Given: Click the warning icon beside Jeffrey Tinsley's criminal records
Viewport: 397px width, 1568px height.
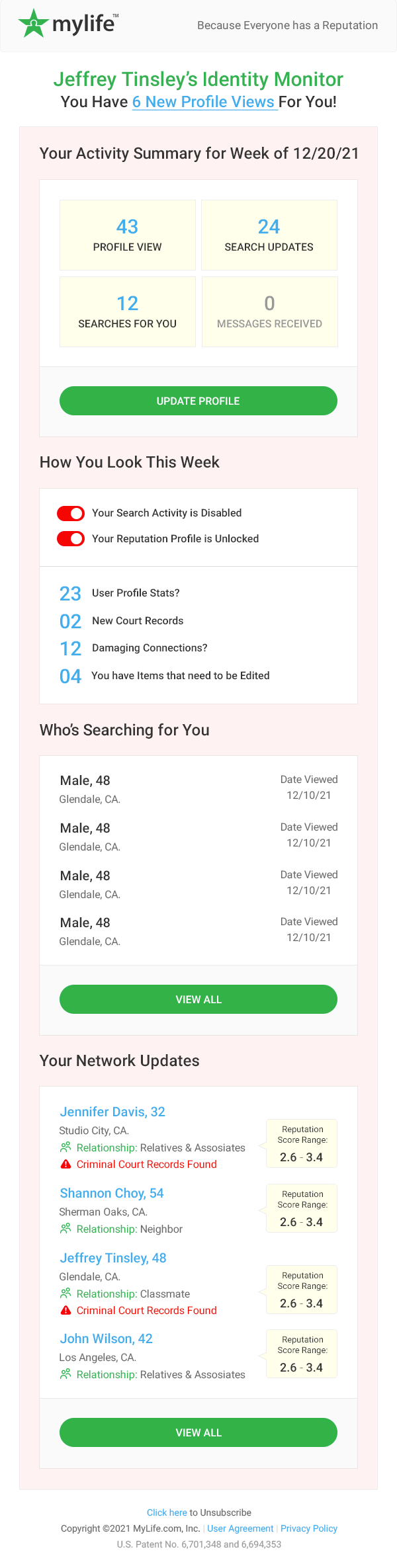Looking at the screenshot, I should pyautogui.click(x=66, y=1310).
